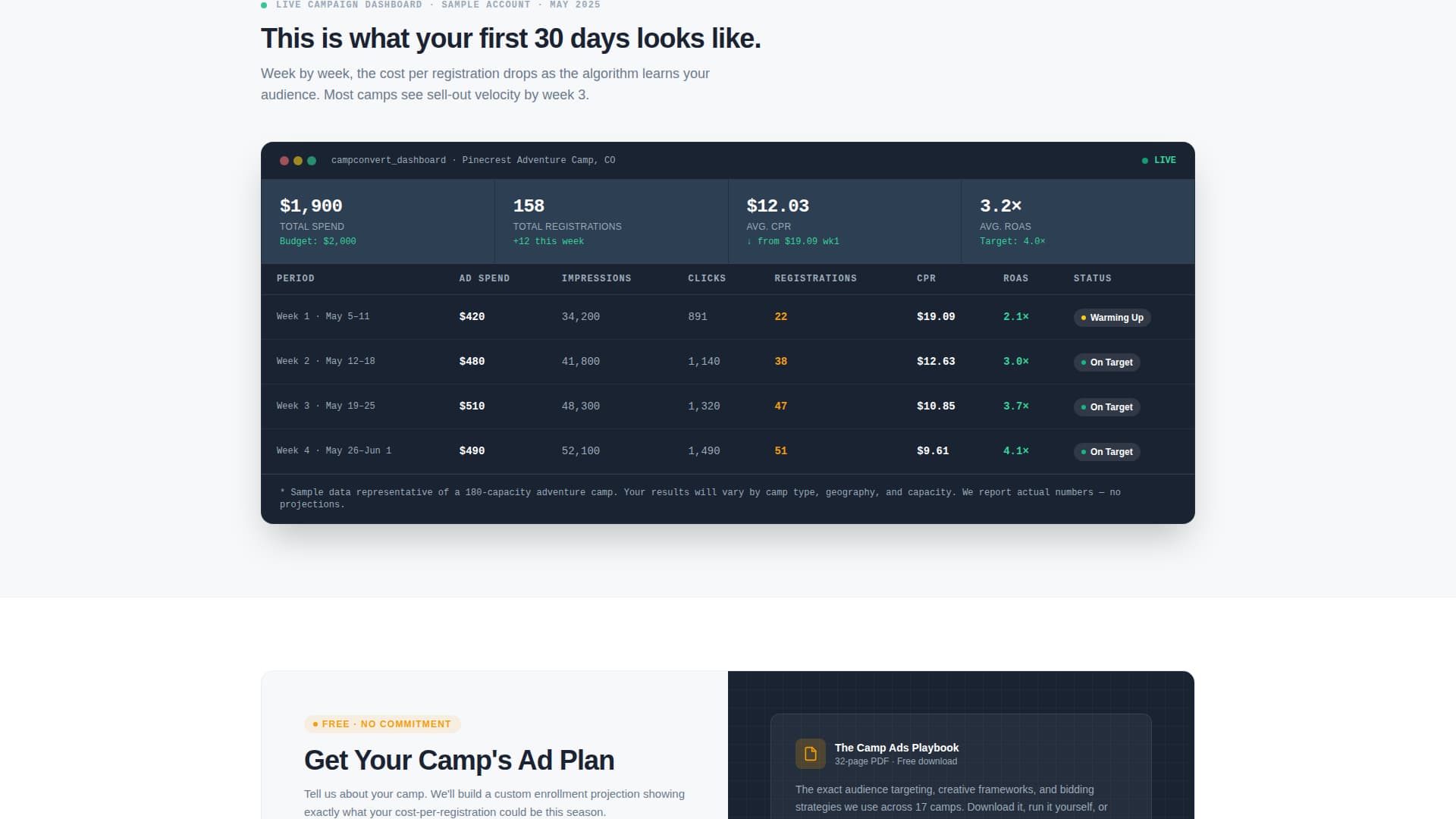Click the 34,200 impressions value
The height and width of the screenshot is (819, 1456).
point(580,317)
